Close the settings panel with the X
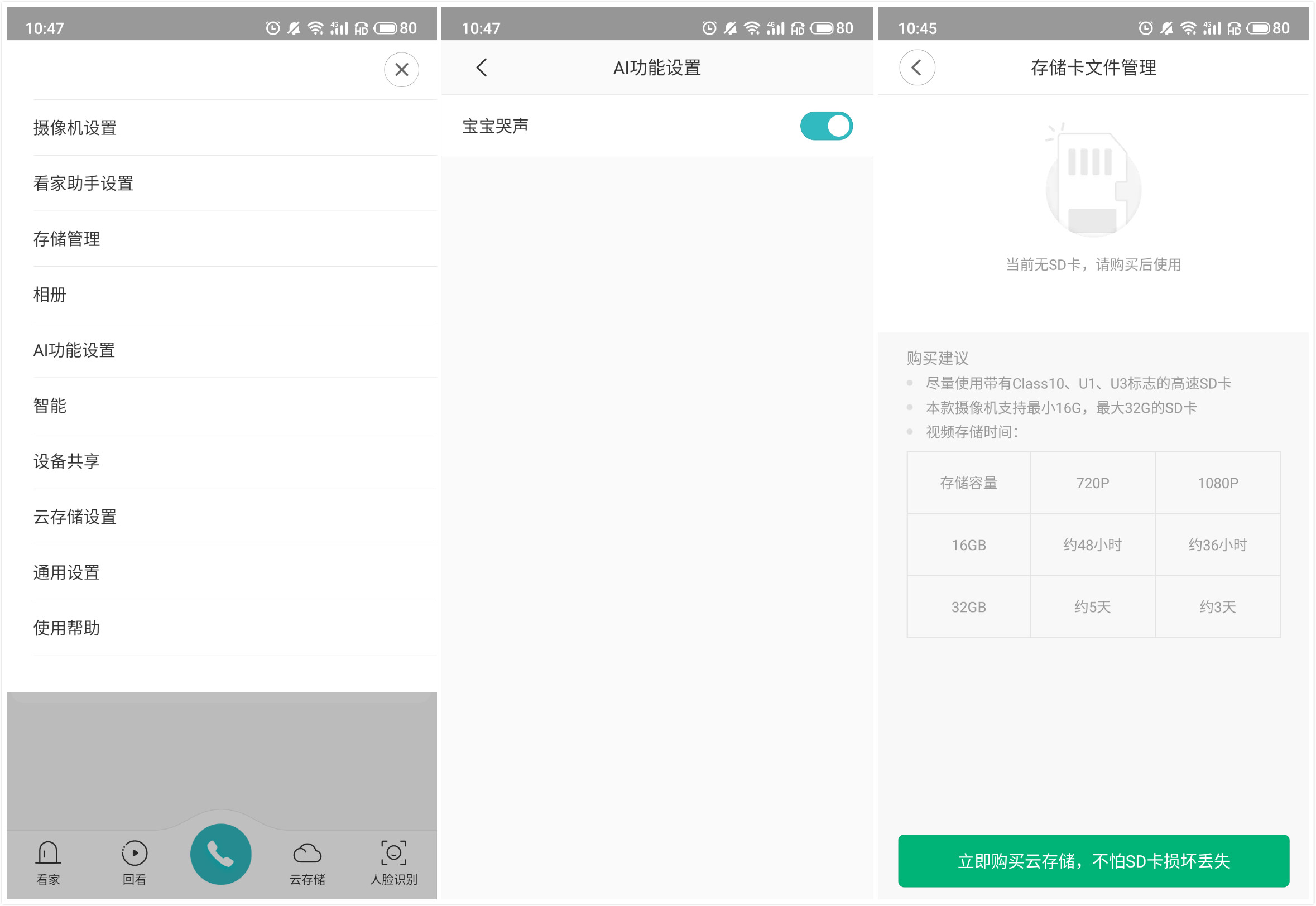 (401, 69)
